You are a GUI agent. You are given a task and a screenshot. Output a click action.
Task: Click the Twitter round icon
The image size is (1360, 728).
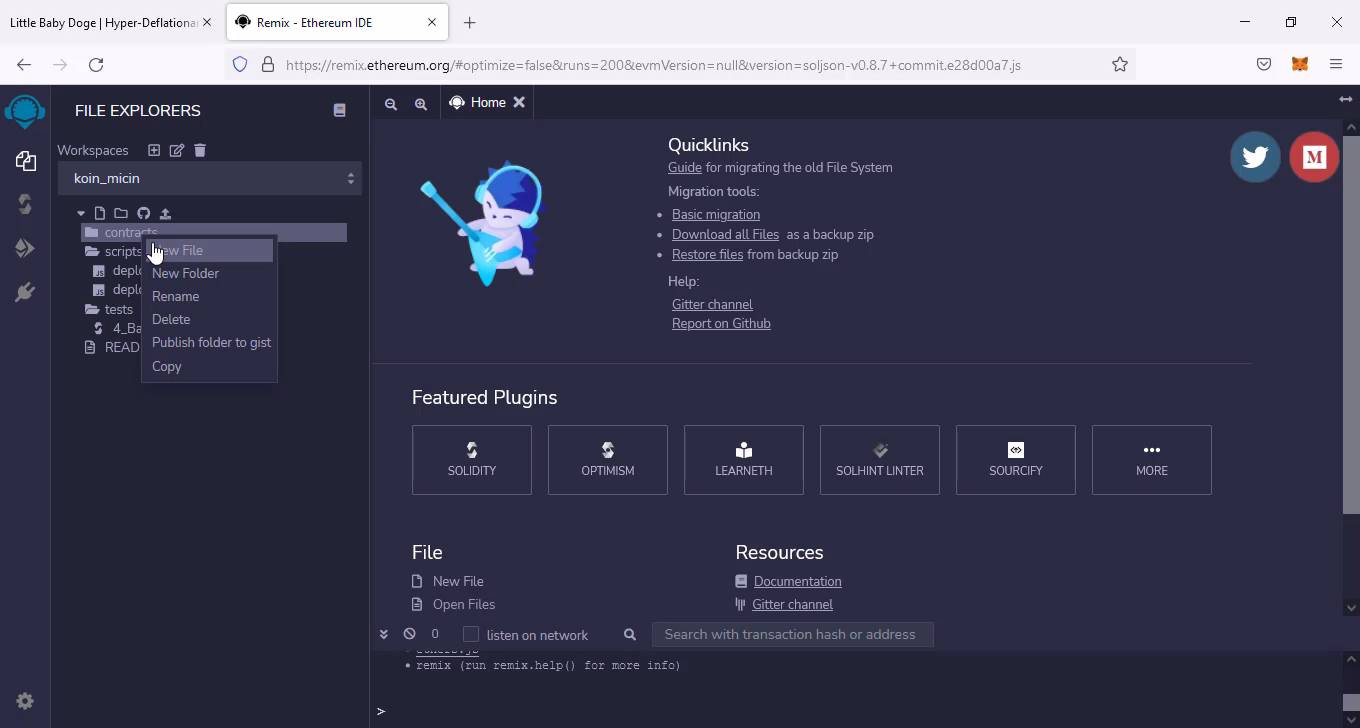click(x=1255, y=157)
